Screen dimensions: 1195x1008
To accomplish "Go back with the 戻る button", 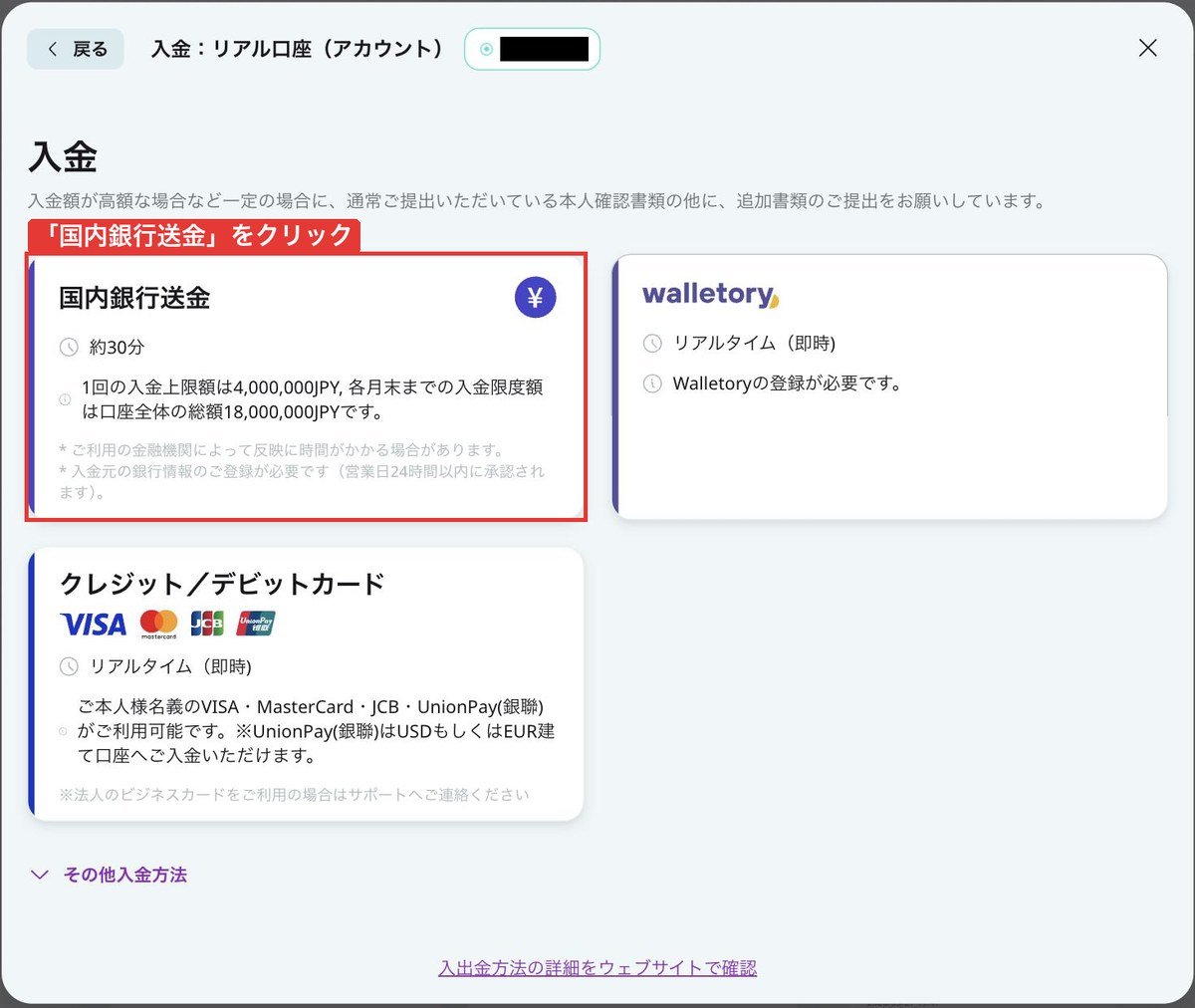I will click(76, 49).
